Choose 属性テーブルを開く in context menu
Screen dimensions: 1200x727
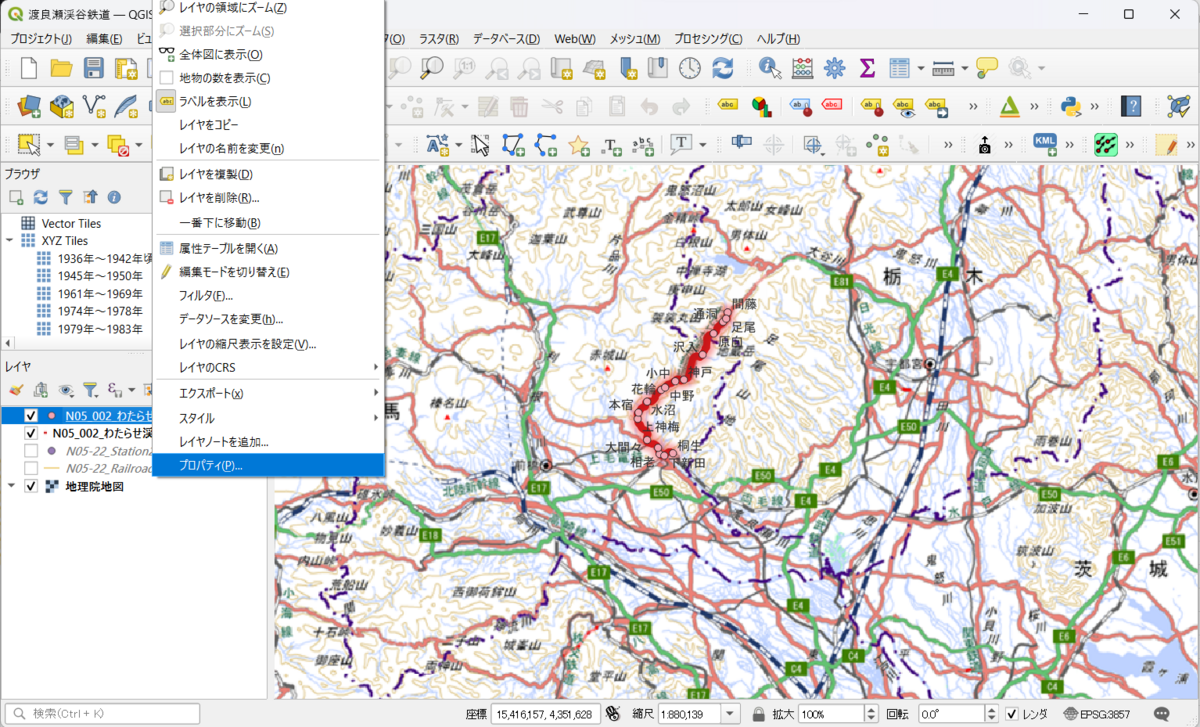pyautogui.click(x=267, y=248)
